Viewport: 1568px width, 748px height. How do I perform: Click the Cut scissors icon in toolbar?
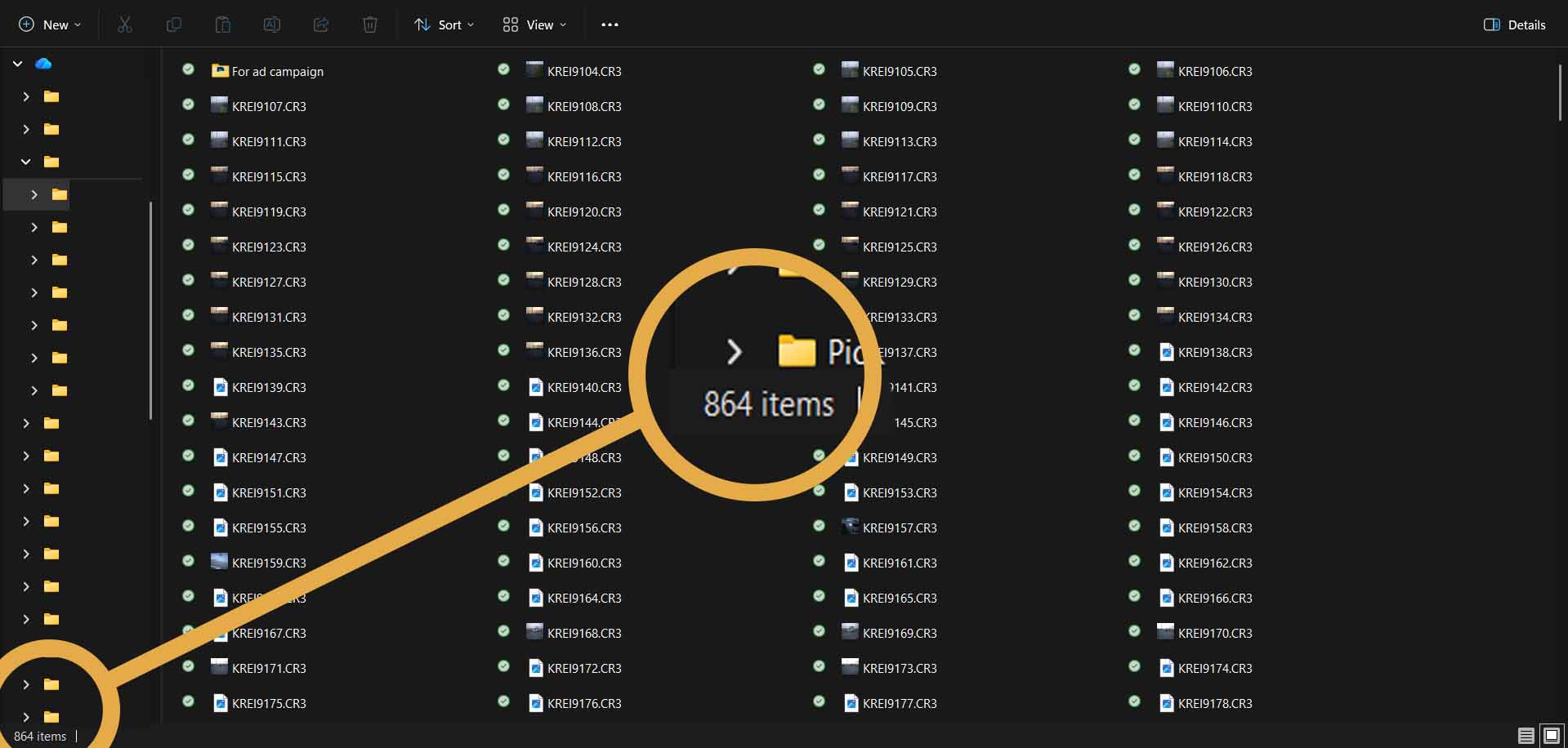tap(124, 24)
